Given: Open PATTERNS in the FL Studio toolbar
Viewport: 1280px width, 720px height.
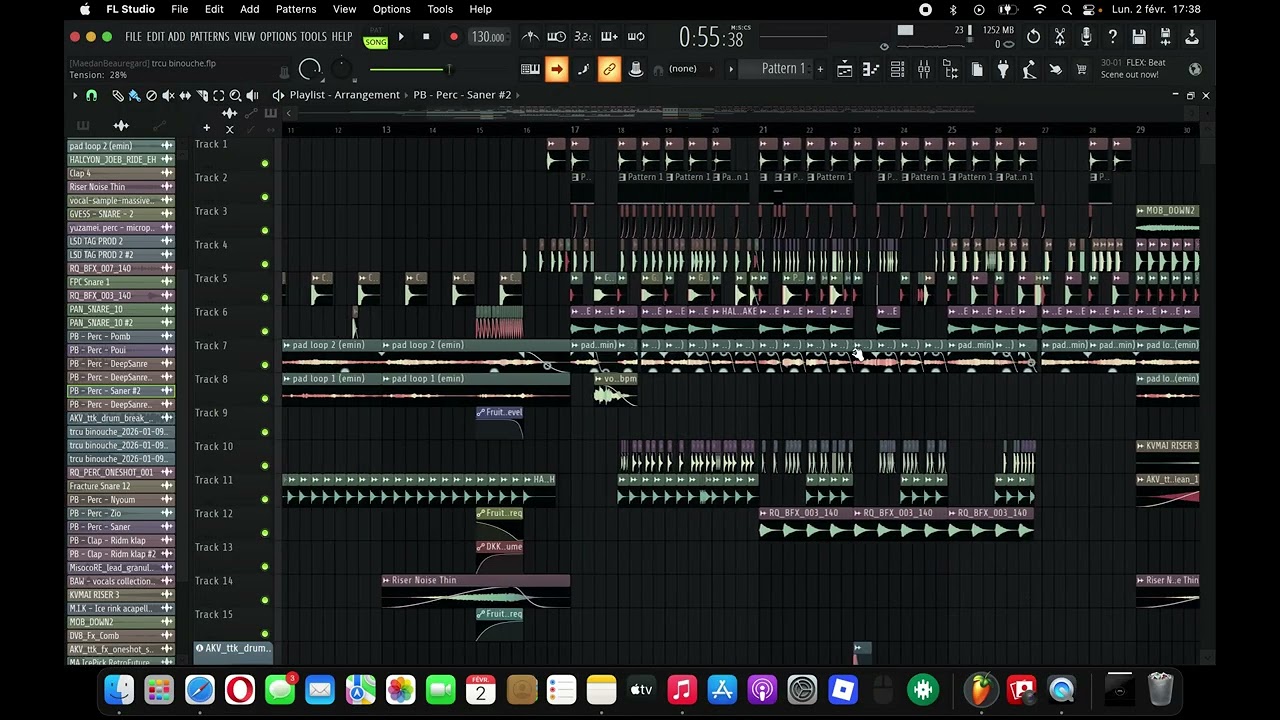Looking at the screenshot, I should [x=209, y=37].
